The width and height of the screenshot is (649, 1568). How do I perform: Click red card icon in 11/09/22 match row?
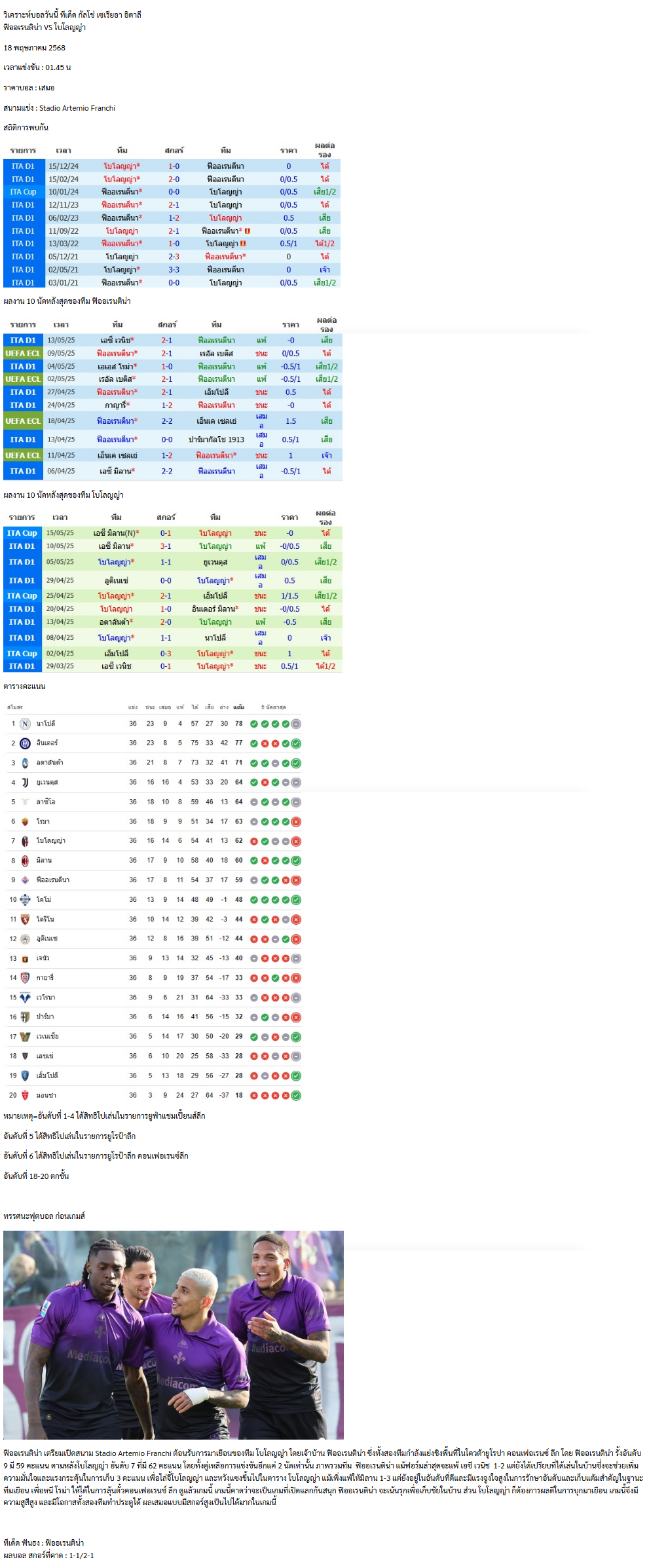[x=248, y=231]
